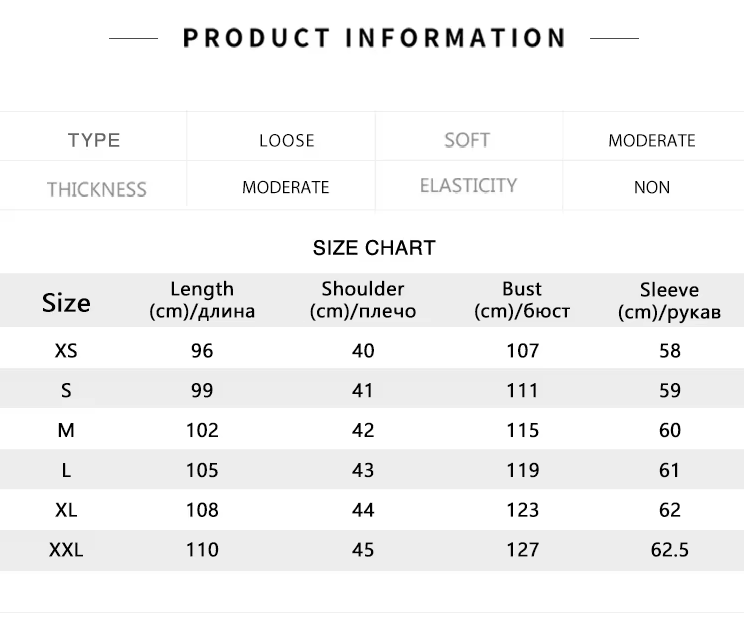Select the TYPE label cell
Viewport: 744px width, 621px height.
(x=94, y=140)
